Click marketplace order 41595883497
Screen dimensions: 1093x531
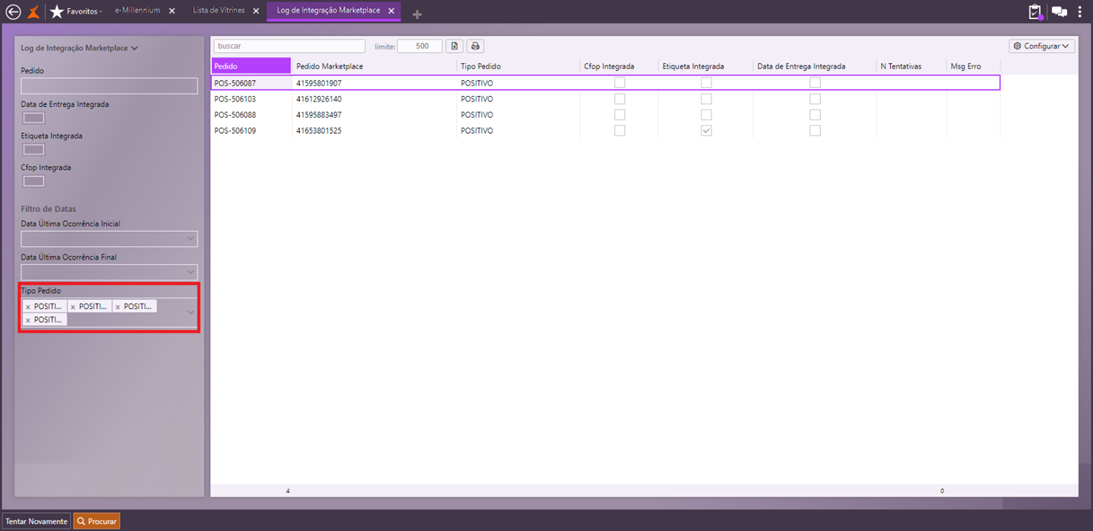[319, 115]
